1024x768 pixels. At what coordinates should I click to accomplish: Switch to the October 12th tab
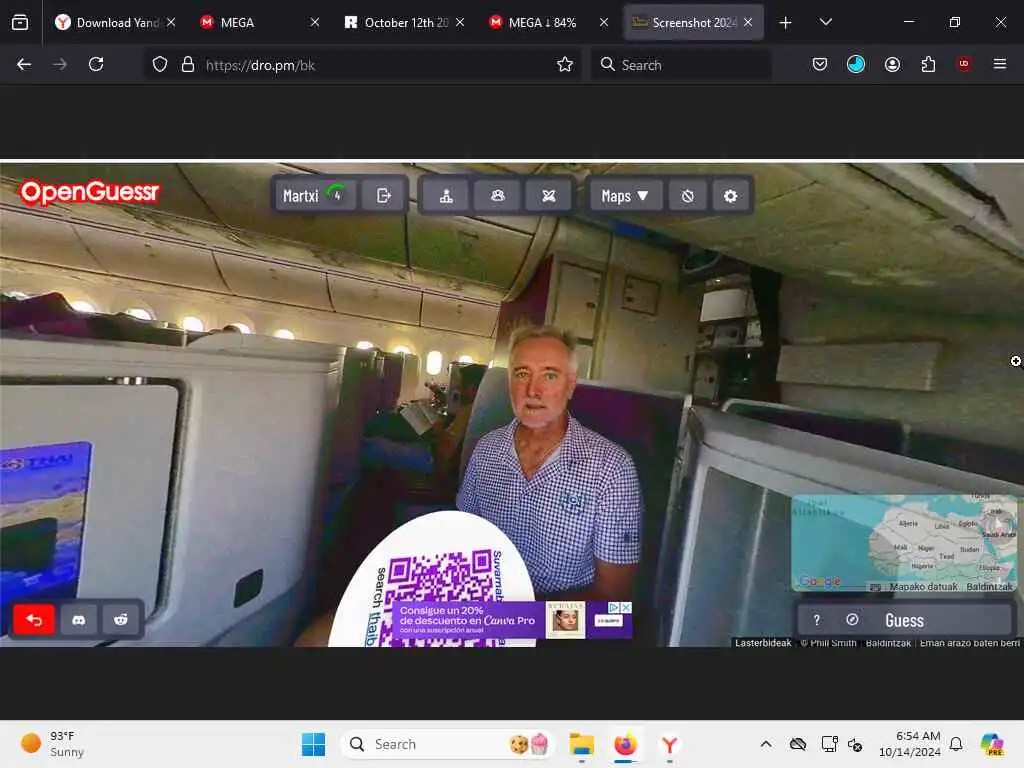tap(404, 22)
